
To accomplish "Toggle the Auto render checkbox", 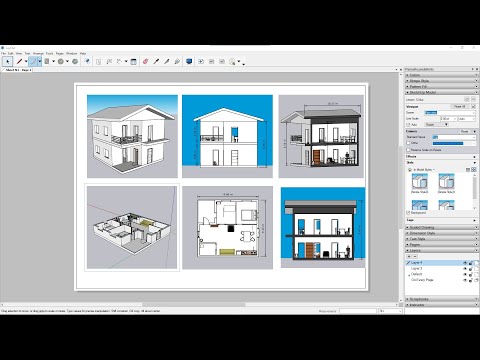I will point(408,124).
